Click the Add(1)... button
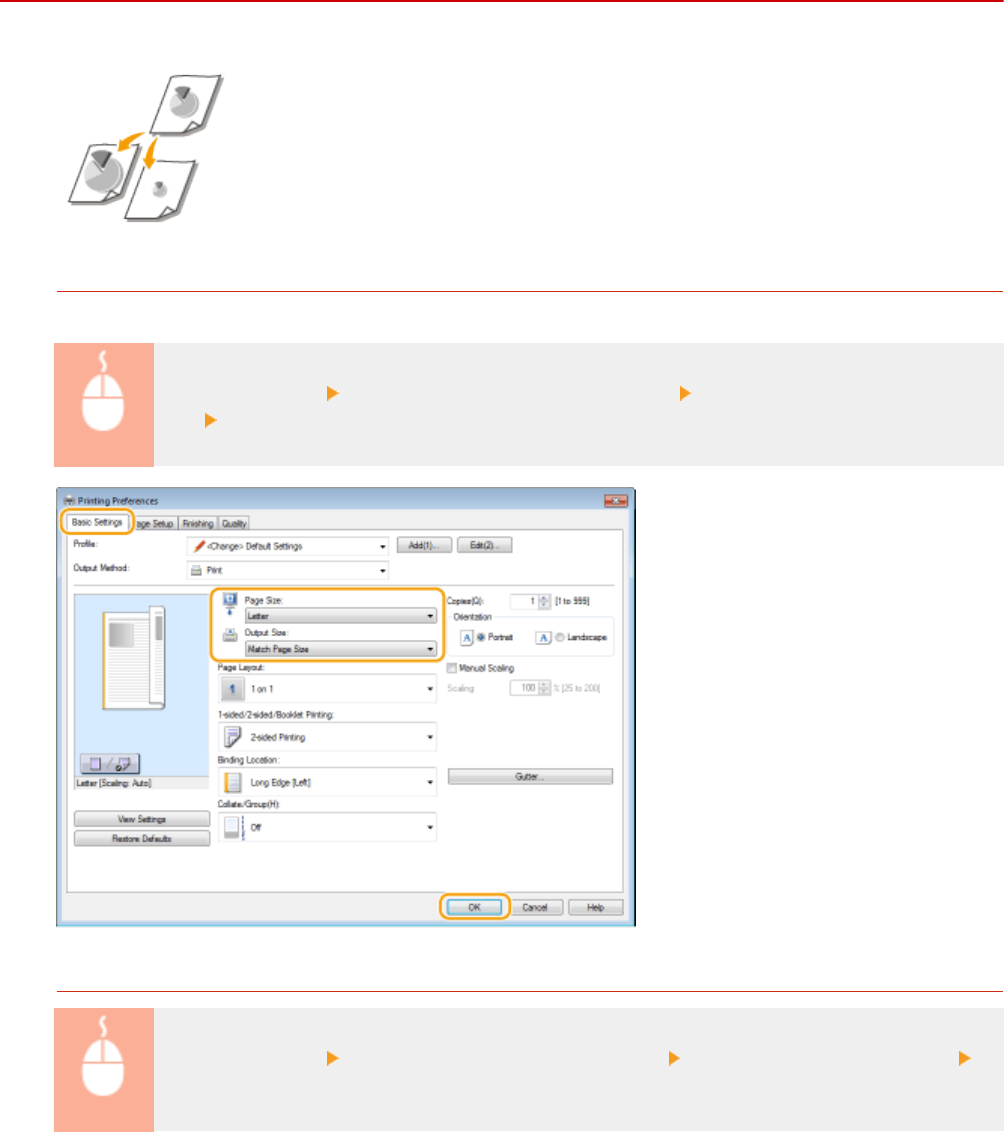The width and height of the screenshot is (1004, 1132). pos(424,545)
